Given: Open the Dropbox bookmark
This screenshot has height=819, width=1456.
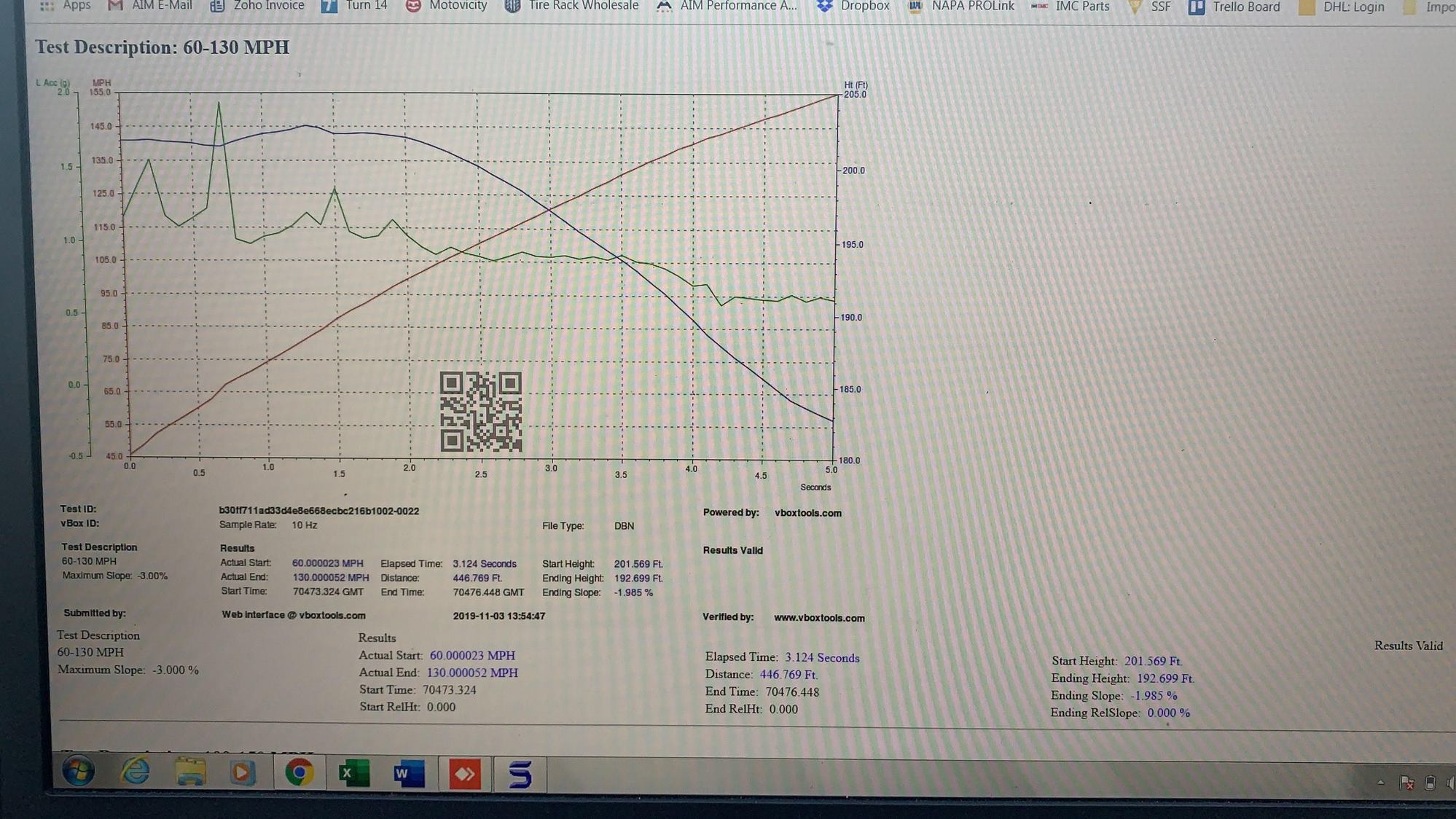Looking at the screenshot, I should (x=853, y=6).
